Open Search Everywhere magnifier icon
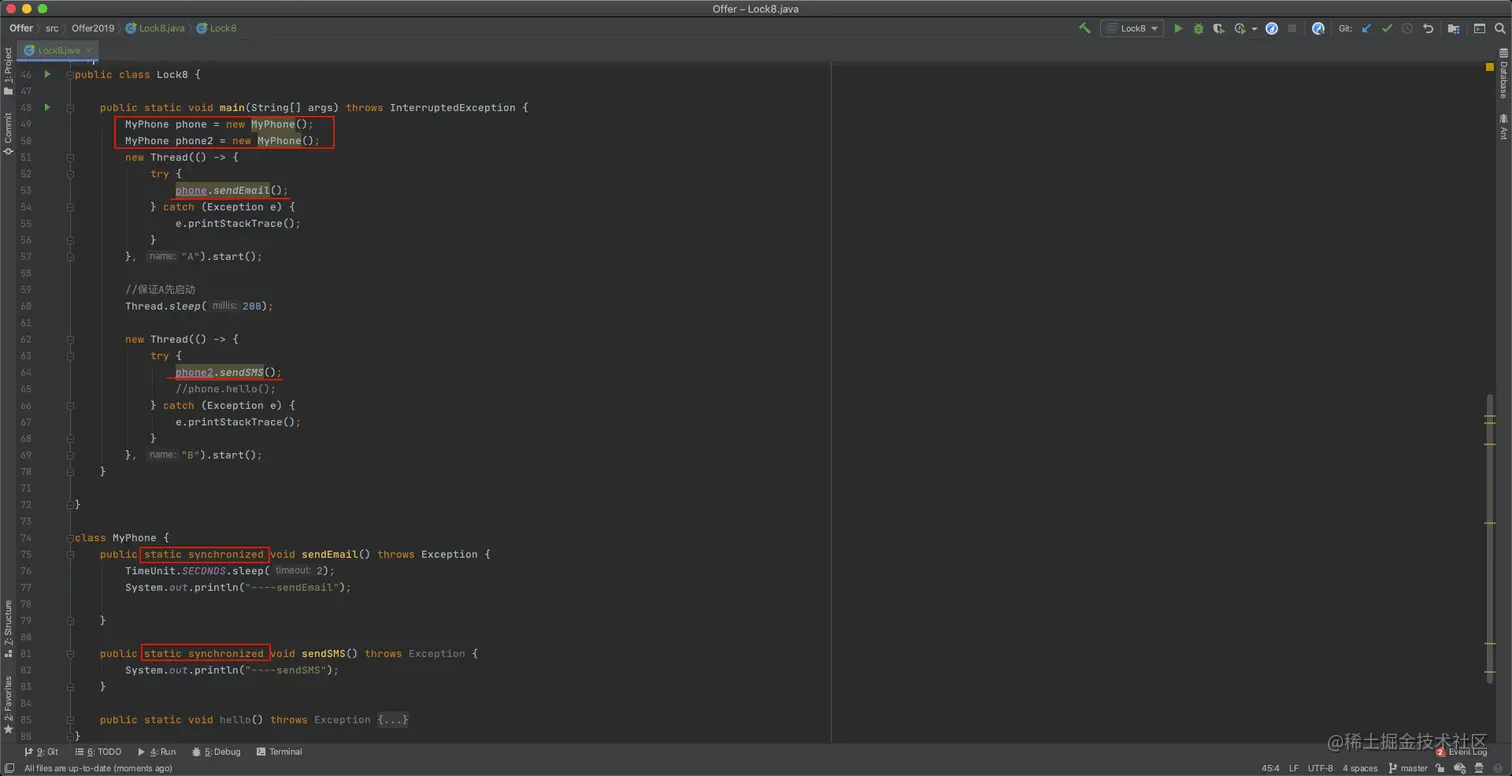The height and width of the screenshot is (776, 1512). click(1500, 29)
